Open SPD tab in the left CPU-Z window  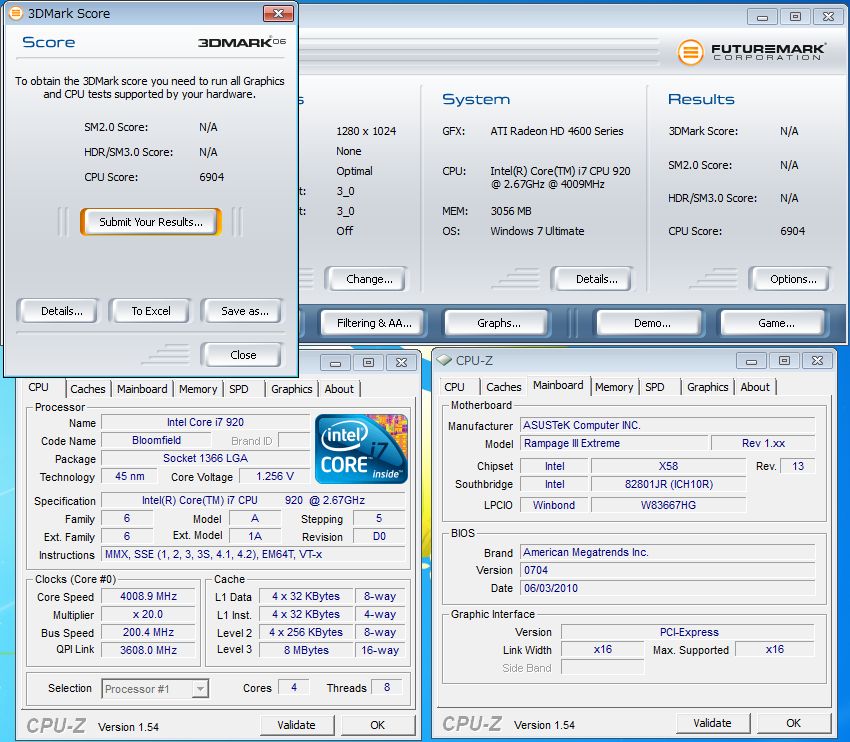click(239, 389)
